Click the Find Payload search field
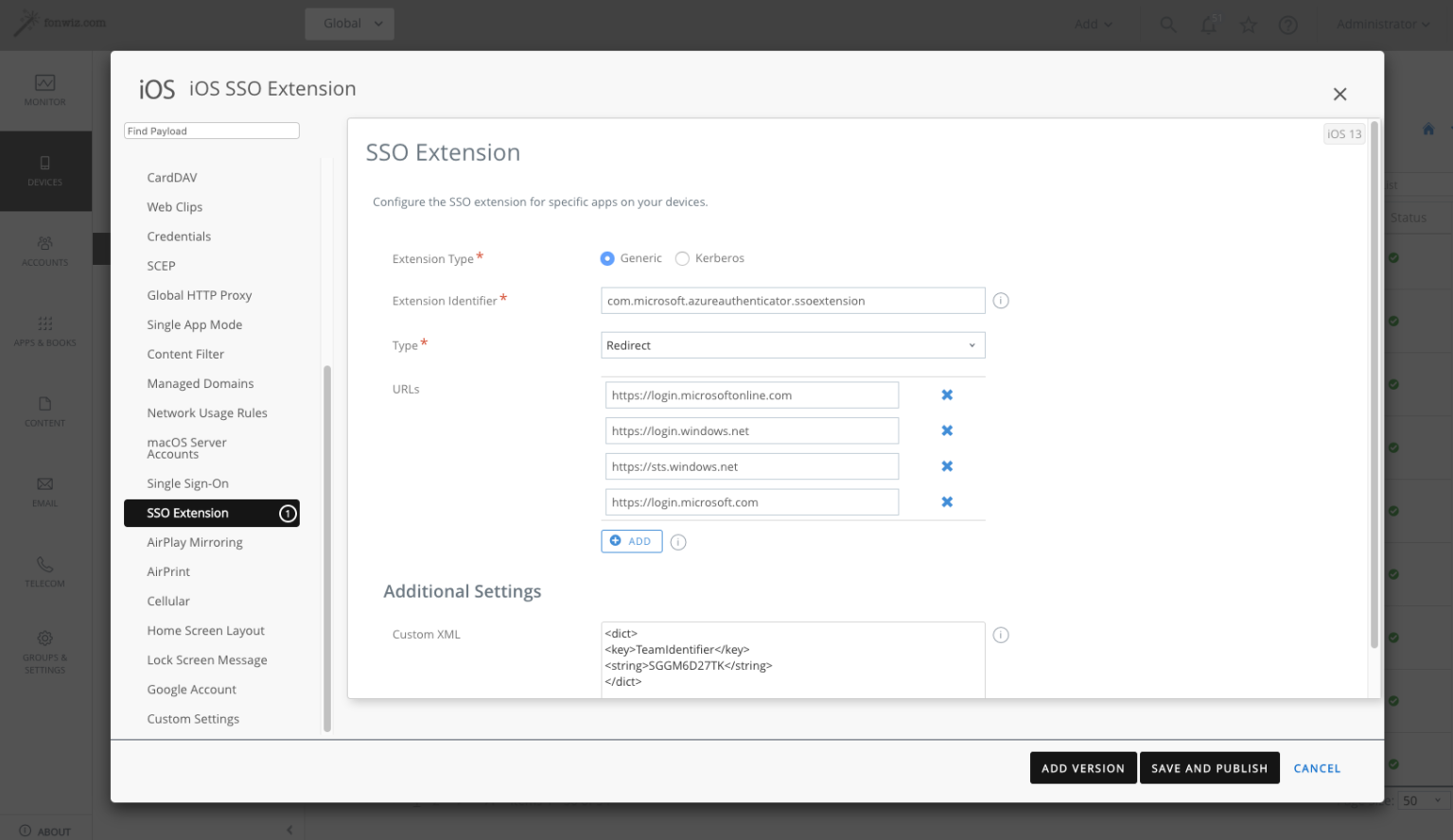Viewport: 1453px width, 840px height. (x=212, y=131)
